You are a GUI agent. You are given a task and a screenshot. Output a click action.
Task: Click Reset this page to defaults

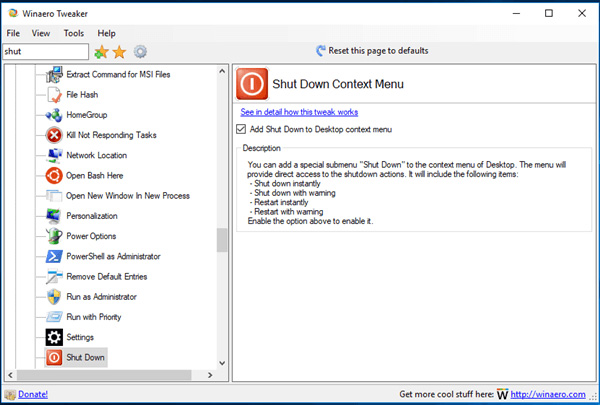(372, 50)
